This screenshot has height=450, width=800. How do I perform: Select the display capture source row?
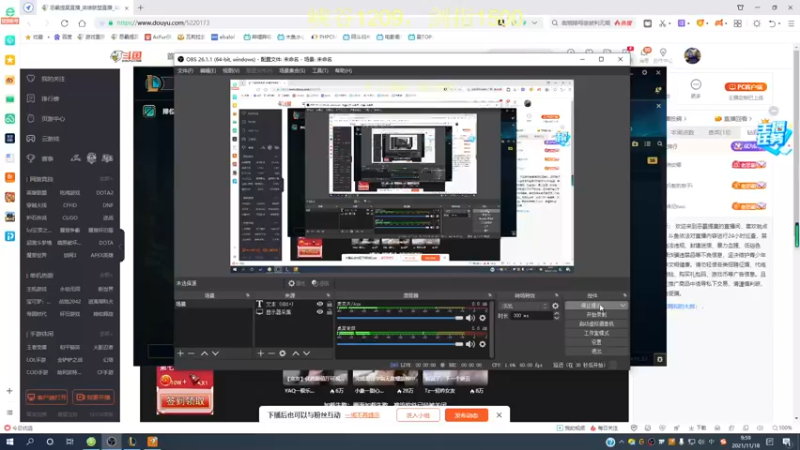[x=294, y=312]
